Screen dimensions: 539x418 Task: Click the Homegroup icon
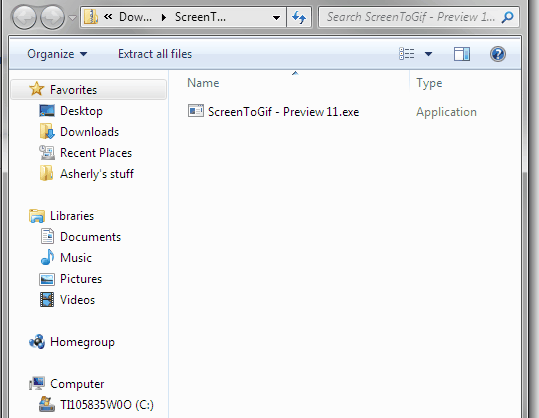click(37, 342)
